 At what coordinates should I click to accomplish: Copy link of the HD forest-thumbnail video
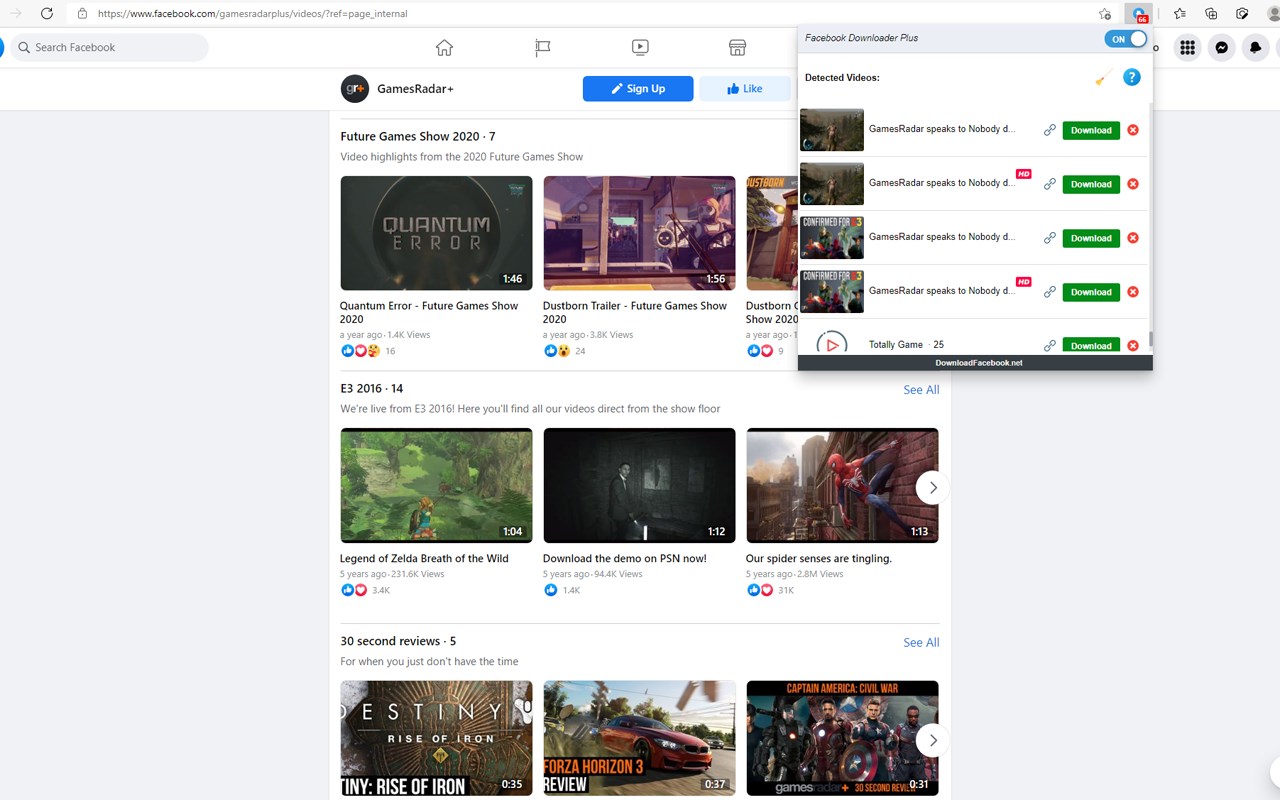tap(1049, 184)
